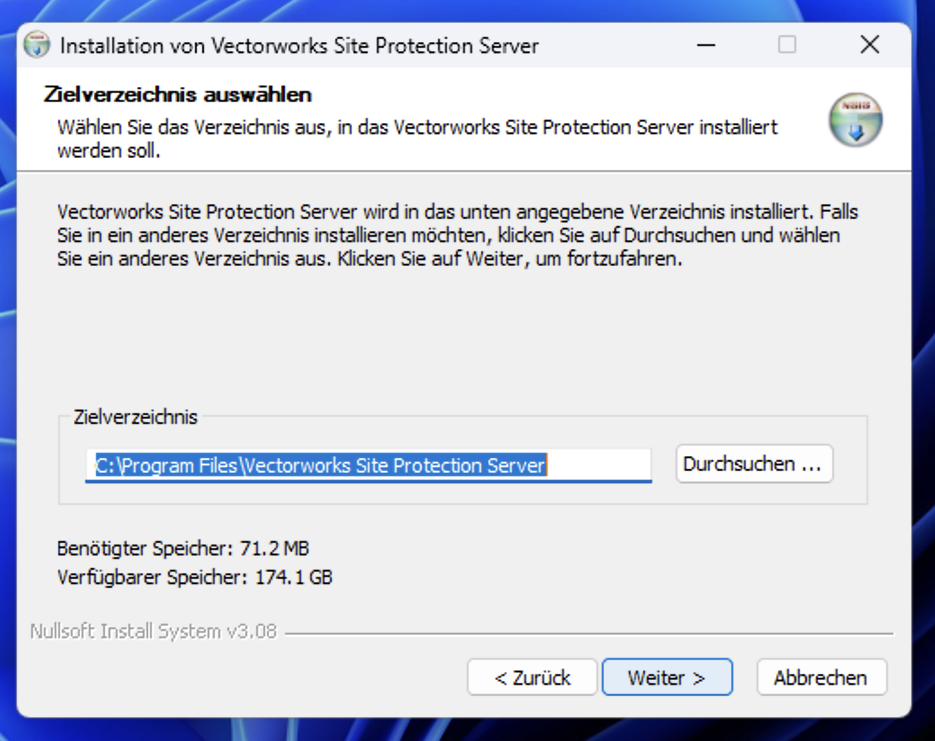Click the instruction paragraph starting 'Vectorworks Site Protection Server wird'
This screenshot has height=741, width=935.
[x=457, y=235]
